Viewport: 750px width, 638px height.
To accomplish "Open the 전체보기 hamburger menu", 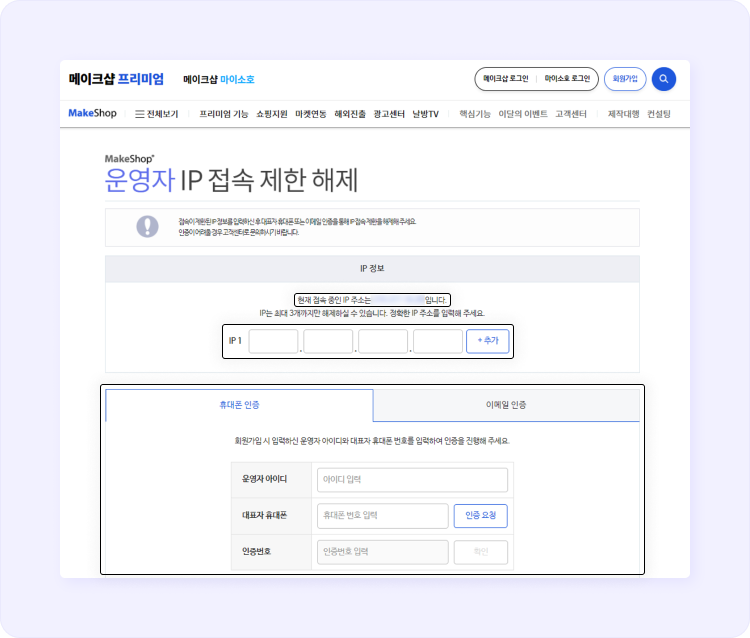I will point(156,114).
